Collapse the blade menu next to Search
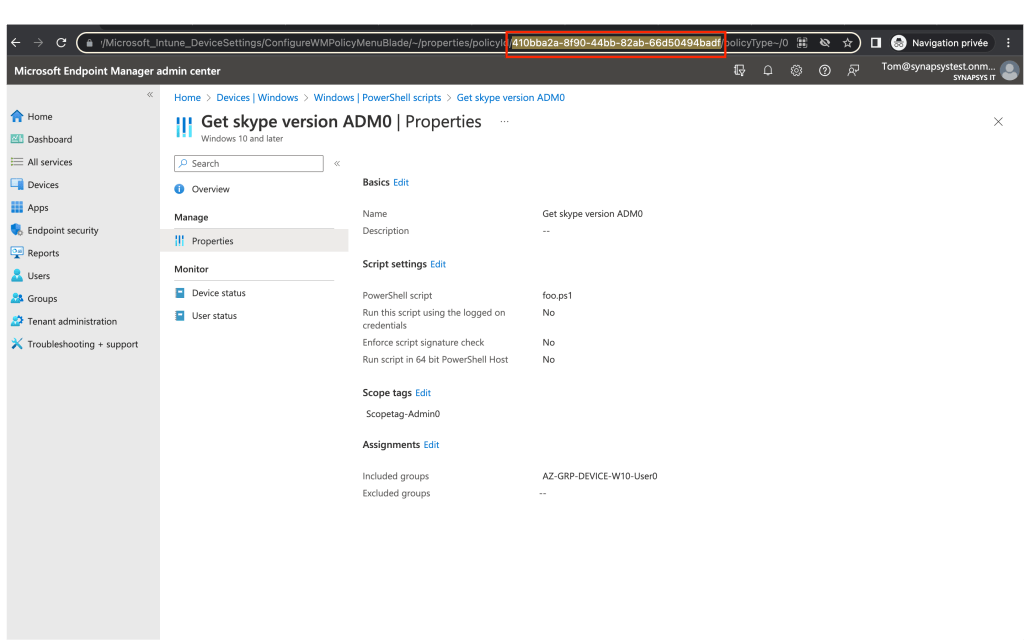The height and width of the screenshot is (640, 1024). [x=337, y=163]
